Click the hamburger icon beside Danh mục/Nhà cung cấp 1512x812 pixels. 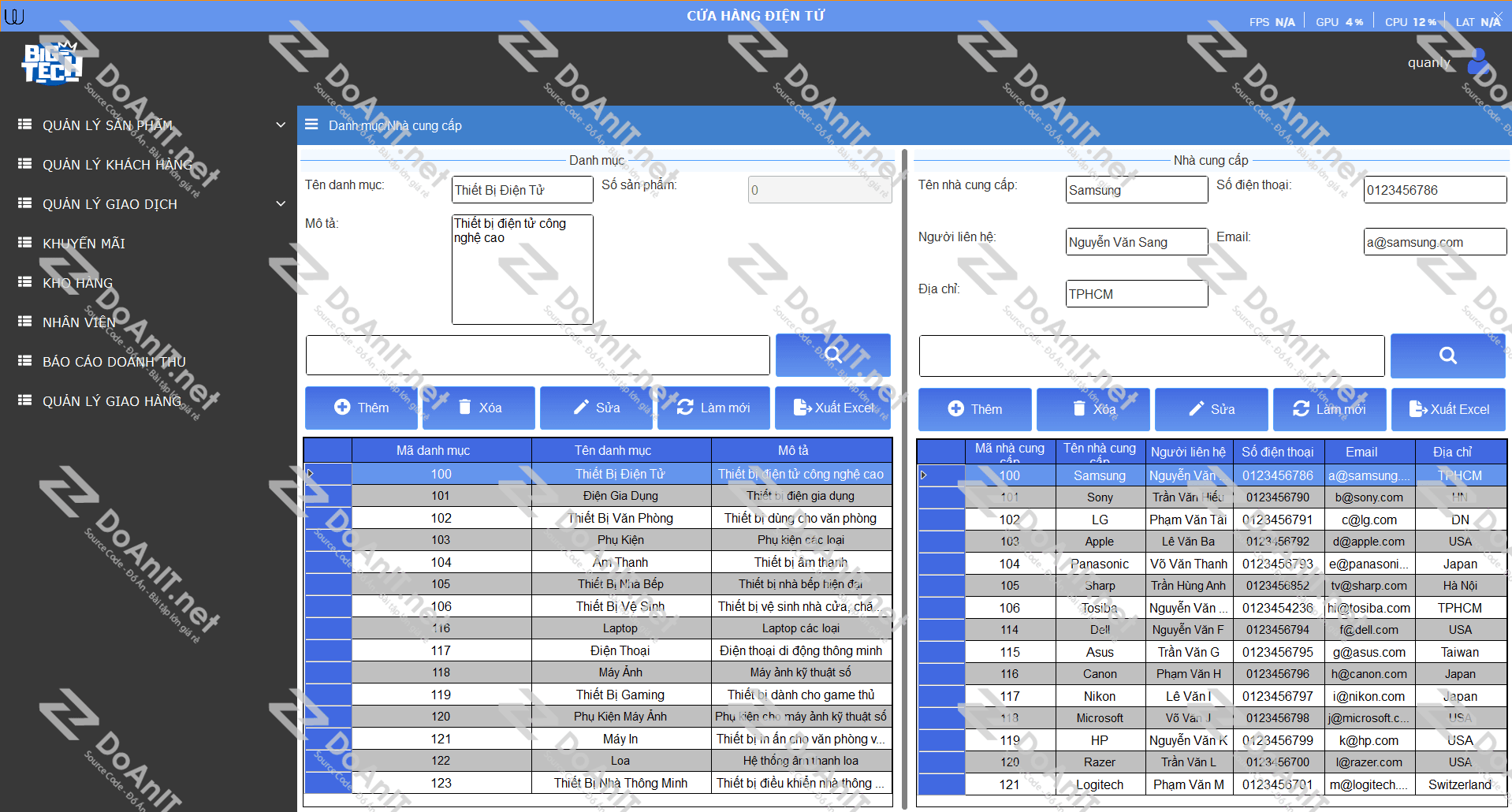(x=311, y=125)
